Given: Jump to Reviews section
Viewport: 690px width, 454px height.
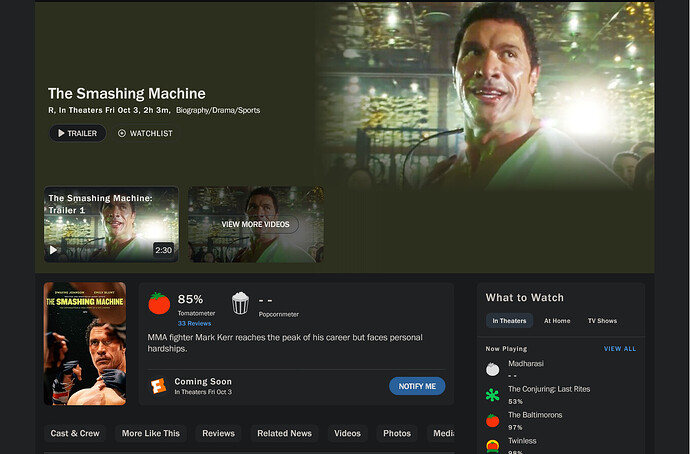Looking at the screenshot, I should coord(219,433).
